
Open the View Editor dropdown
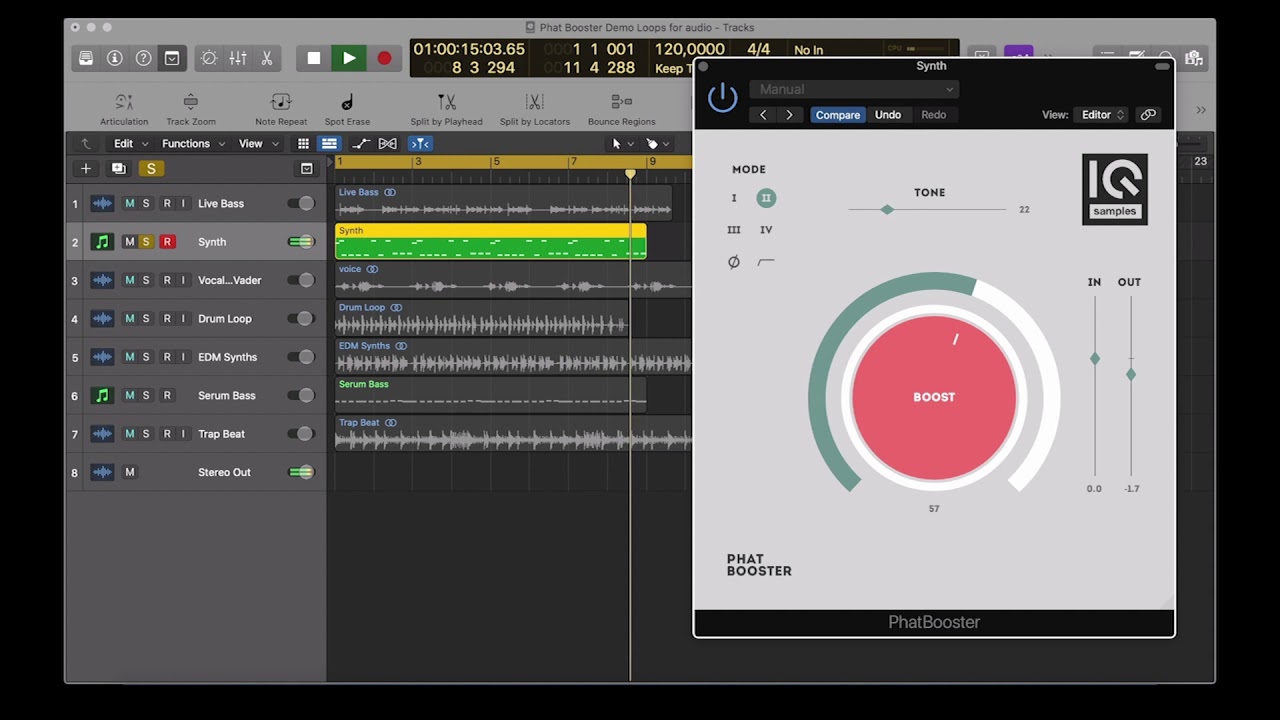point(1101,115)
